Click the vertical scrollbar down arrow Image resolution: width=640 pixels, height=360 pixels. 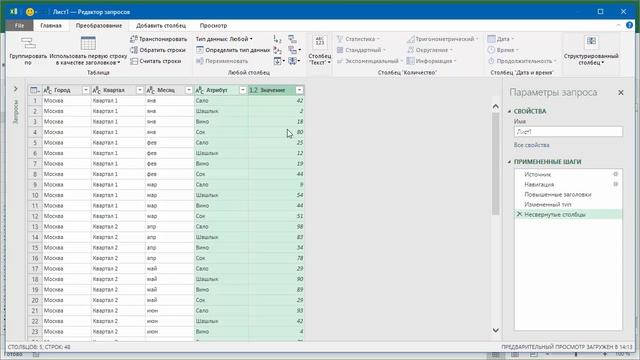pos(496,330)
